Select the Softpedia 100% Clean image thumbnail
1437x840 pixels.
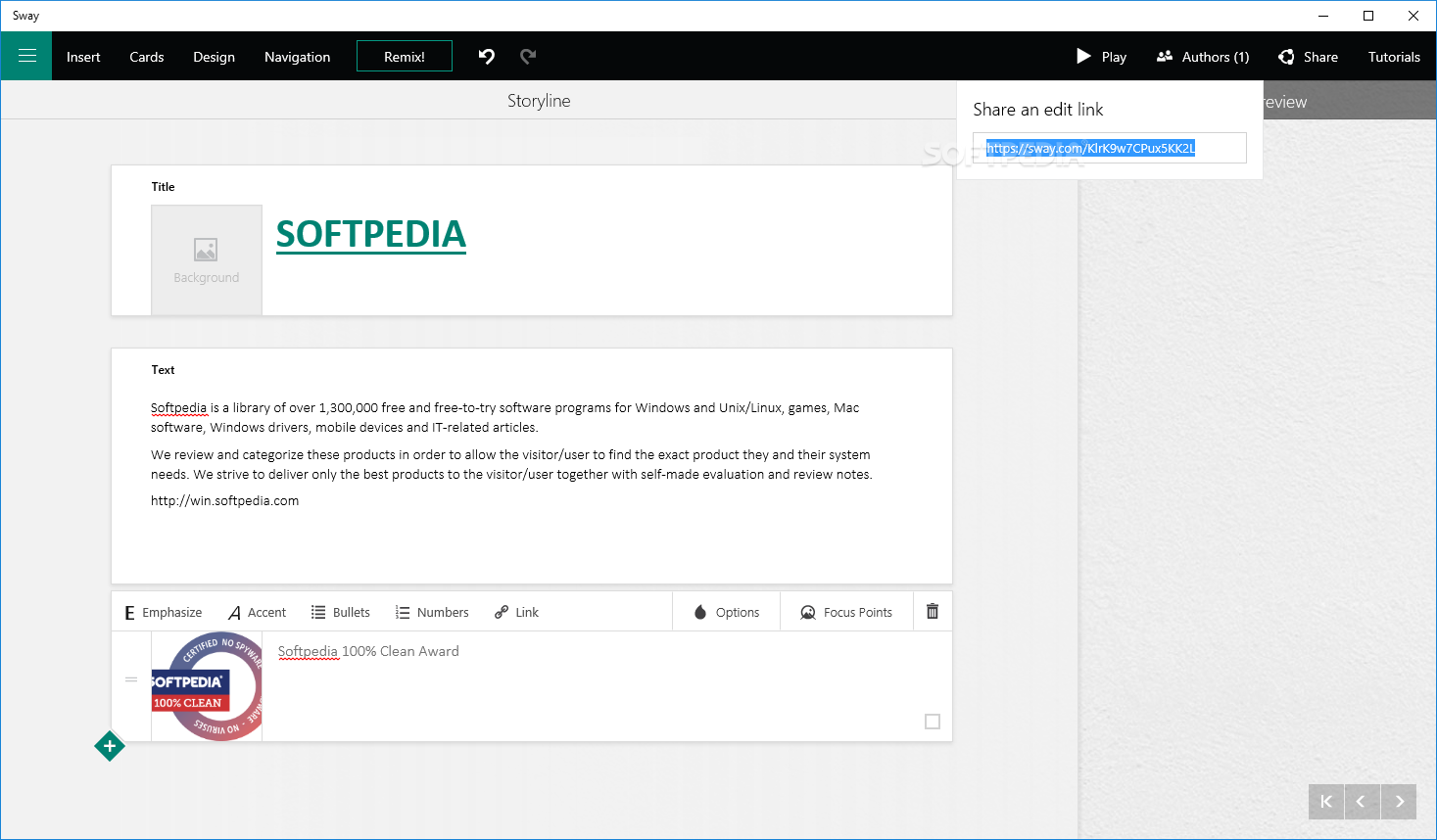point(207,686)
